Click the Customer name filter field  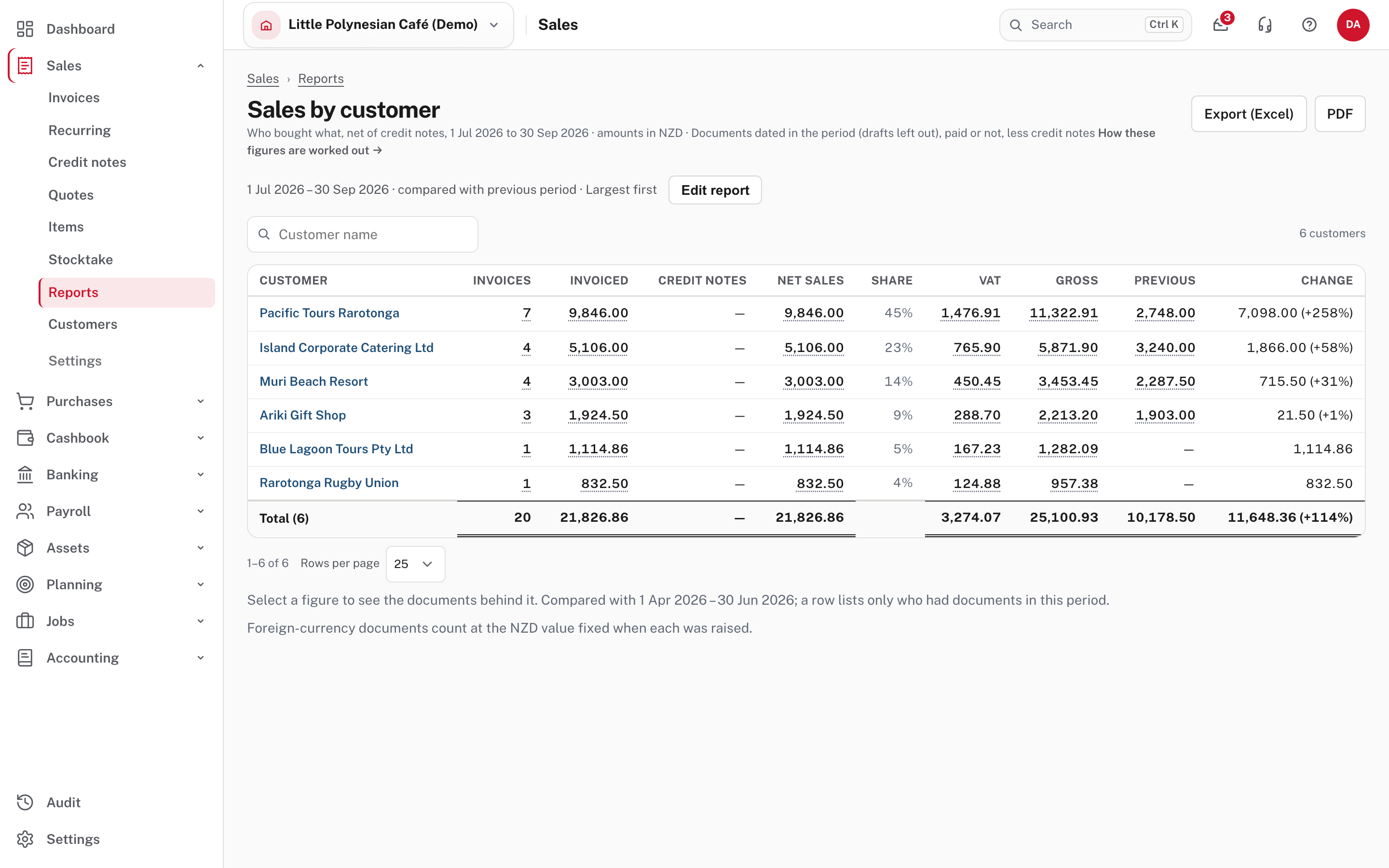coord(363,234)
